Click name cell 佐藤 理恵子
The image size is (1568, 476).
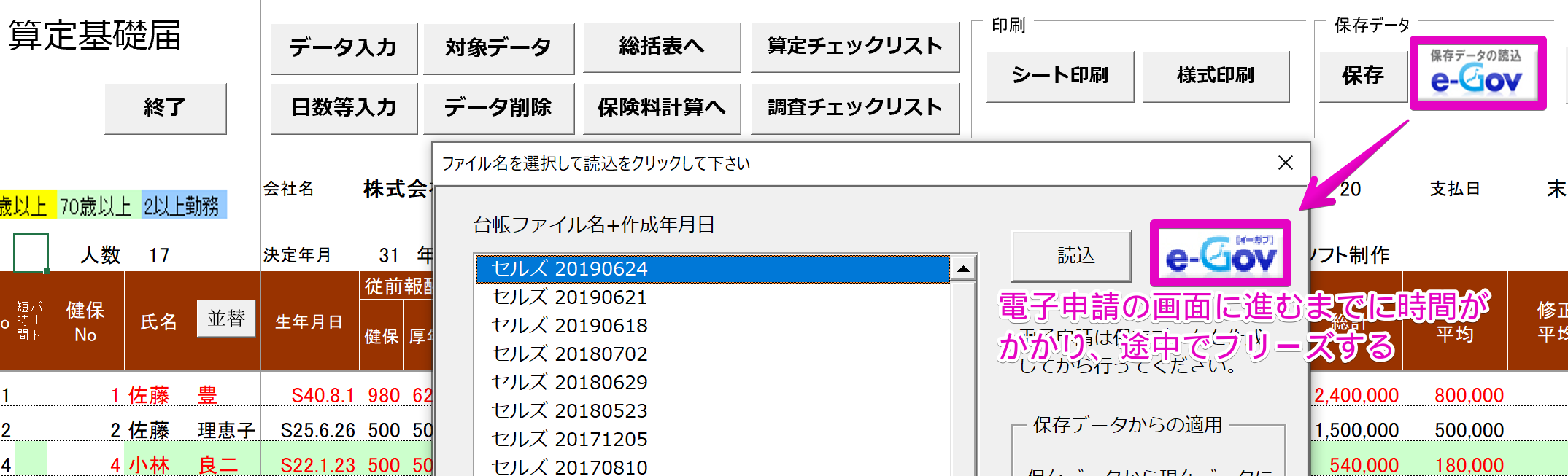pos(192,430)
